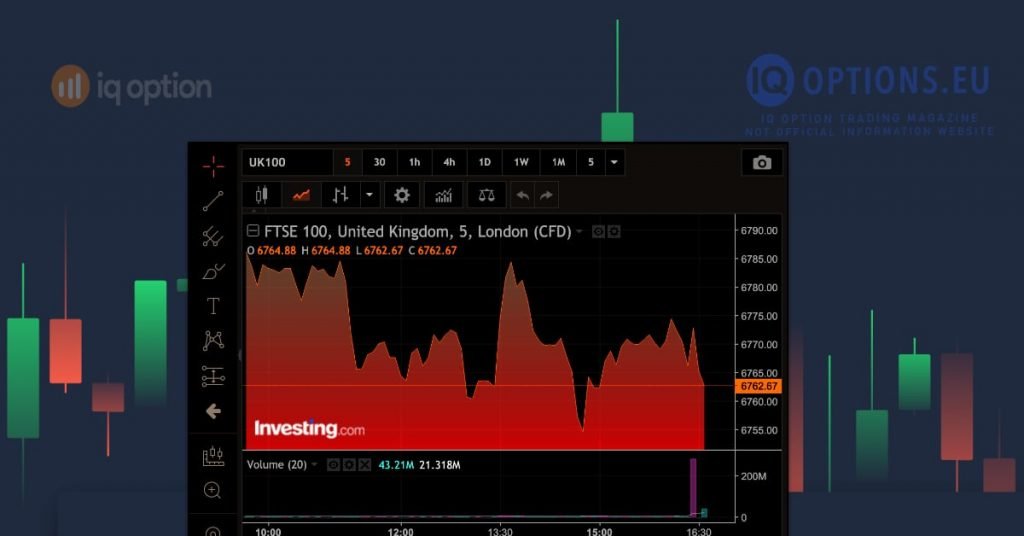Switch to candlestick chart style

click(x=262, y=195)
